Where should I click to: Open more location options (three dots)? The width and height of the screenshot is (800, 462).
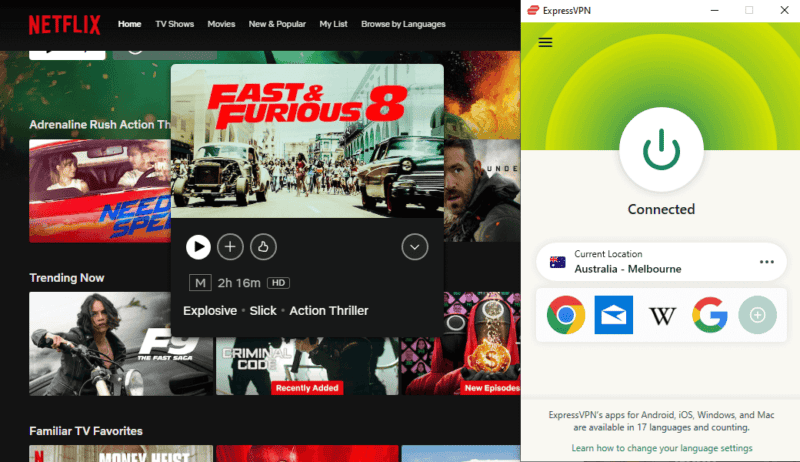[766, 262]
